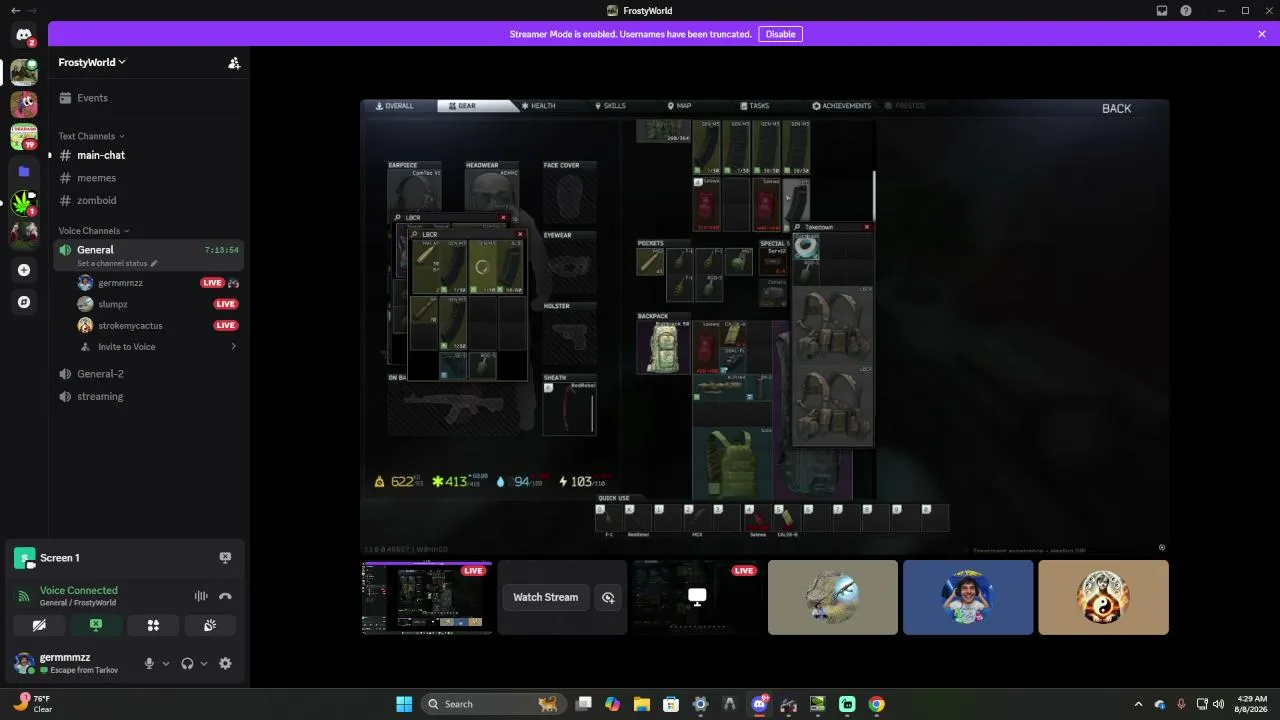Click the Voice Connected status text

[x=79, y=591]
